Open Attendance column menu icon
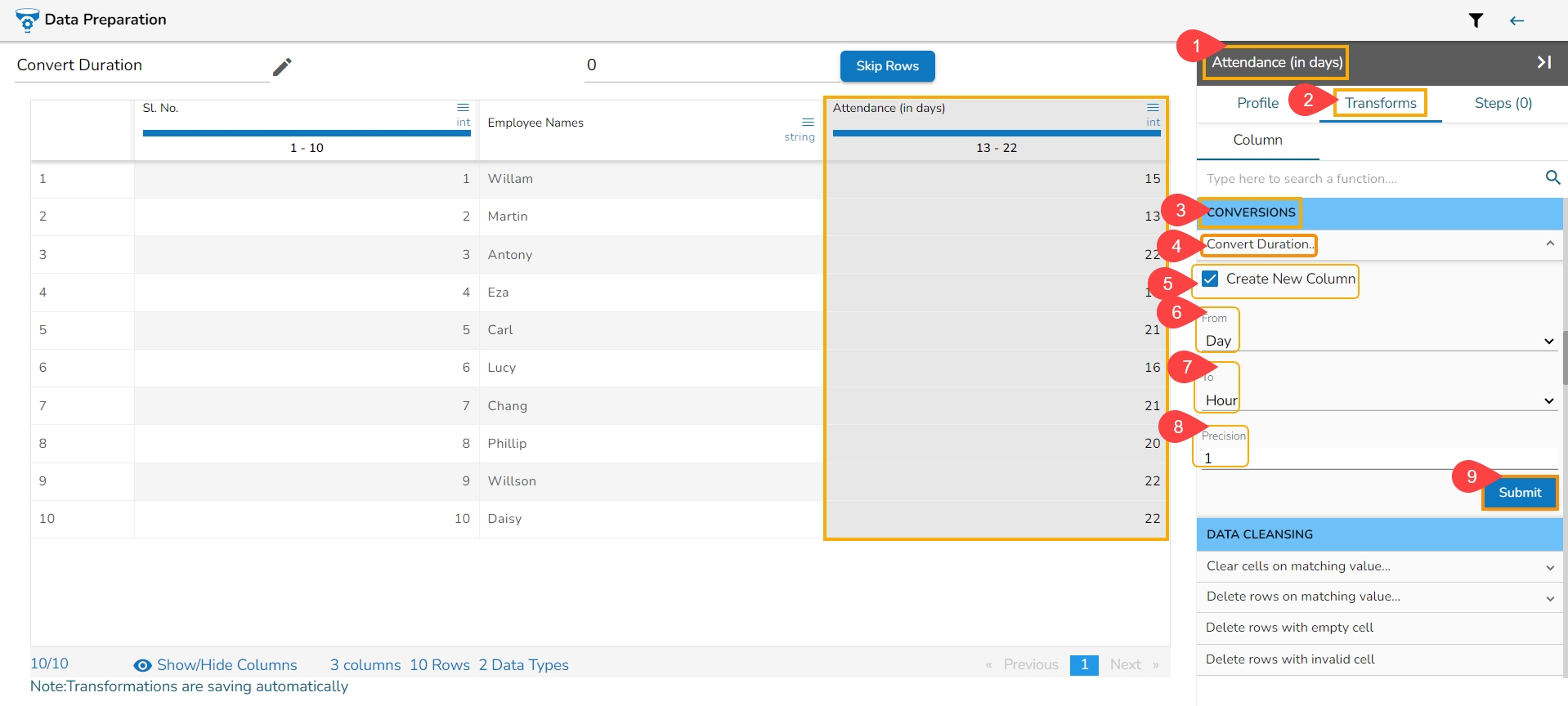Viewport: 1568px width, 706px height. click(x=1153, y=108)
